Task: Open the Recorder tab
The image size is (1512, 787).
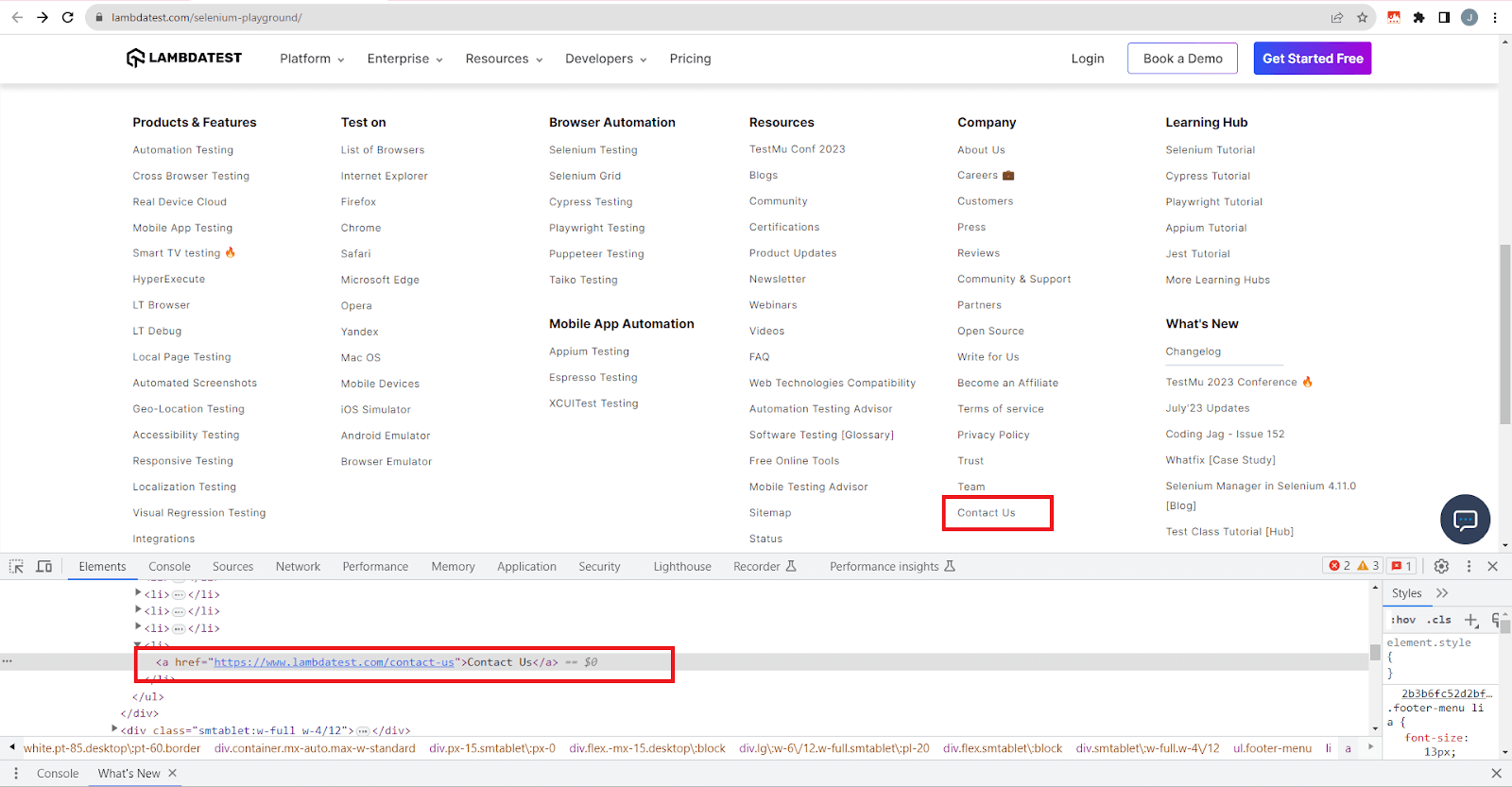Action: [x=765, y=567]
